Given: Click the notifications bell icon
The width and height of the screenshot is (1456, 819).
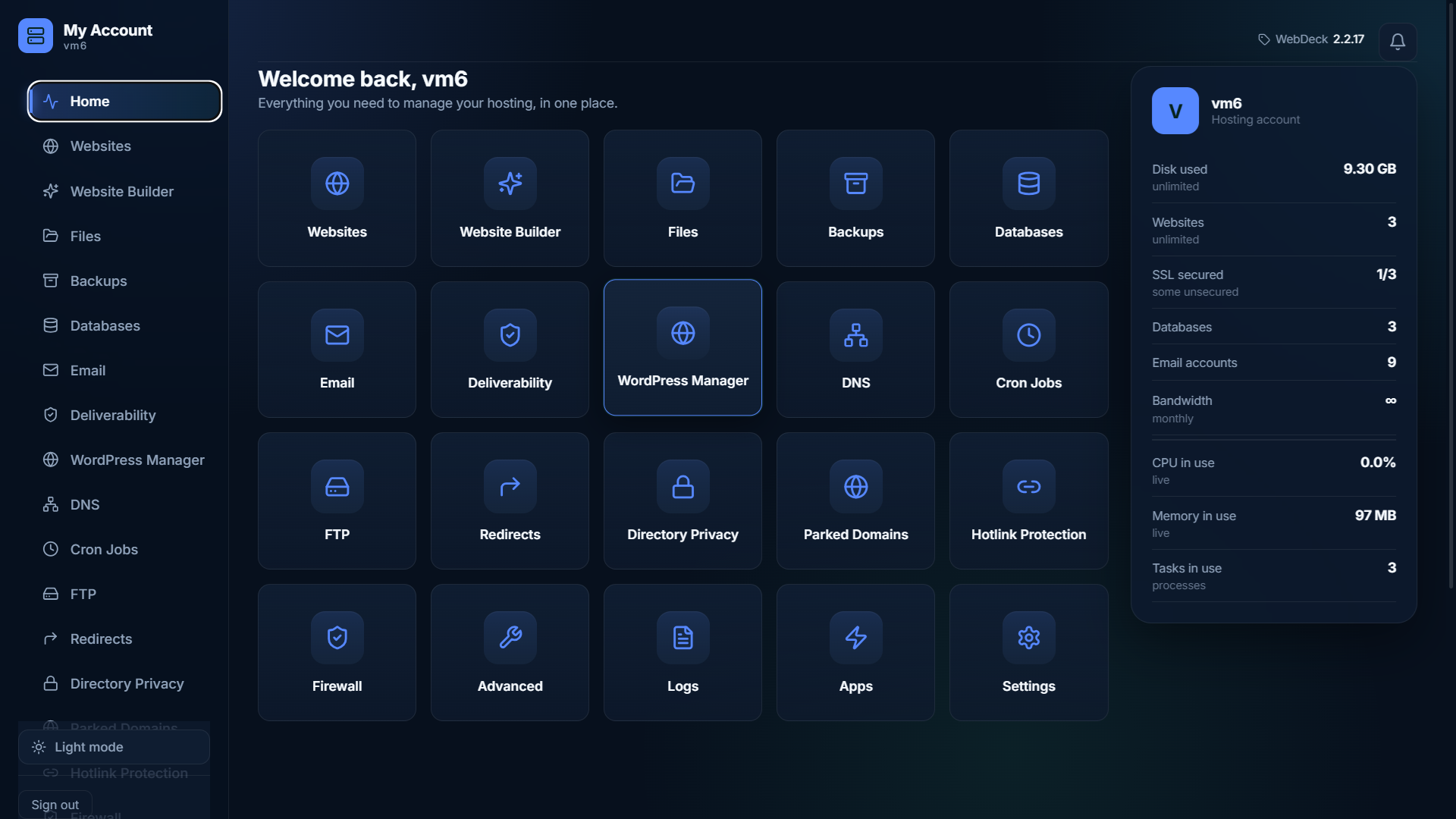Looking at the screenshot, I should click(x=1398, y=42).
